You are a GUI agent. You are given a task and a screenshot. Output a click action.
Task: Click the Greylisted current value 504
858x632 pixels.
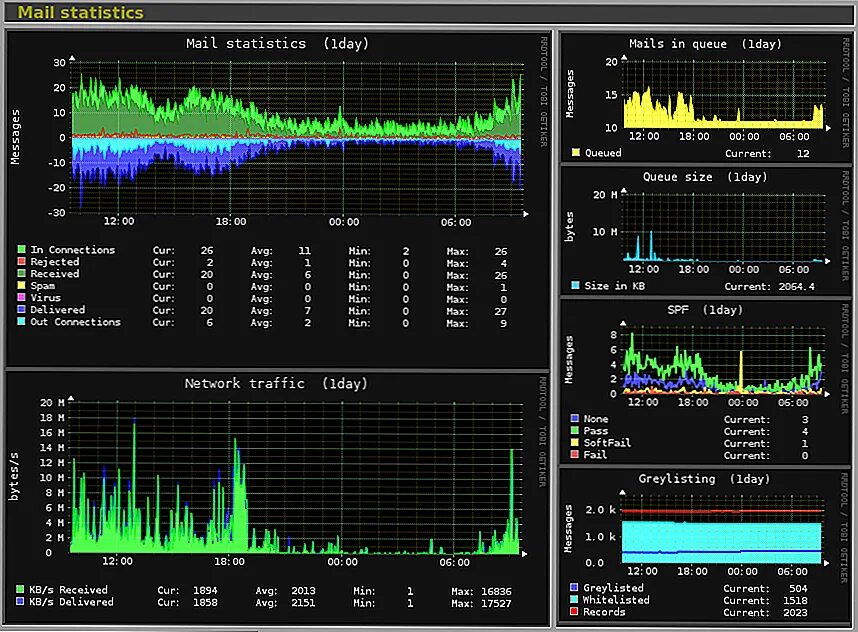pyautogui.click(x=798, y=589)
